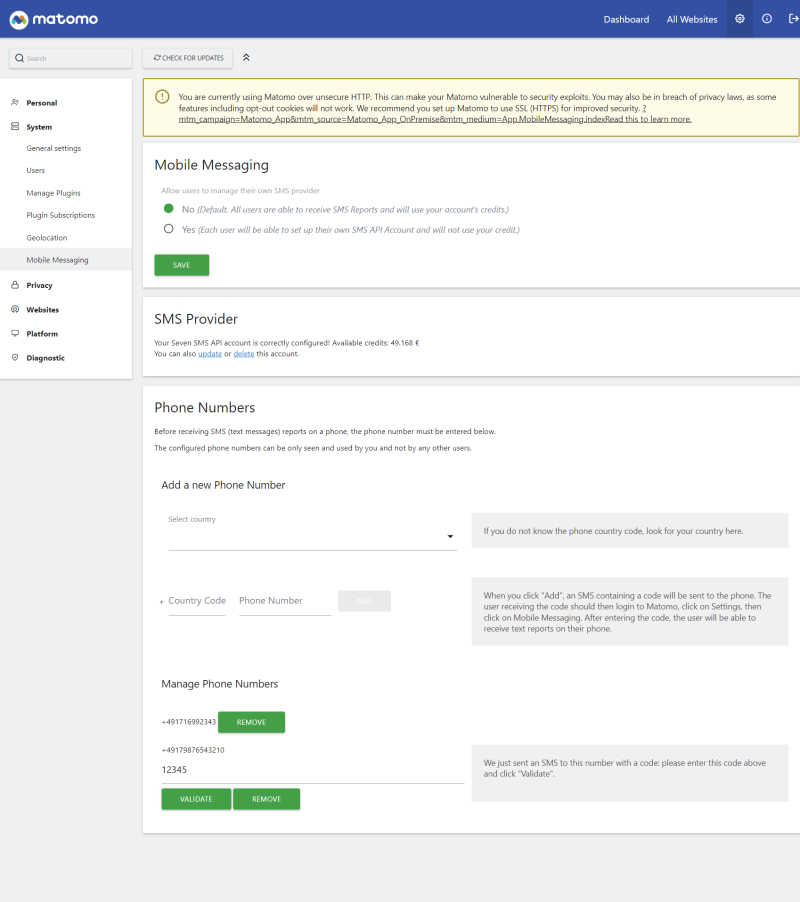This screenshot has width=800, height=902.
Task: Click the search magnifier icon
Action: 19,58
